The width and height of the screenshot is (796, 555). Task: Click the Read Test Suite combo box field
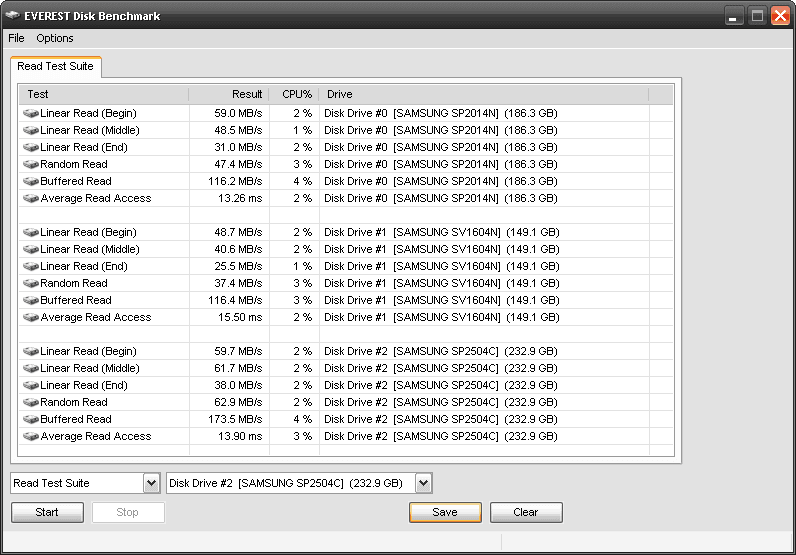(85, 483)
